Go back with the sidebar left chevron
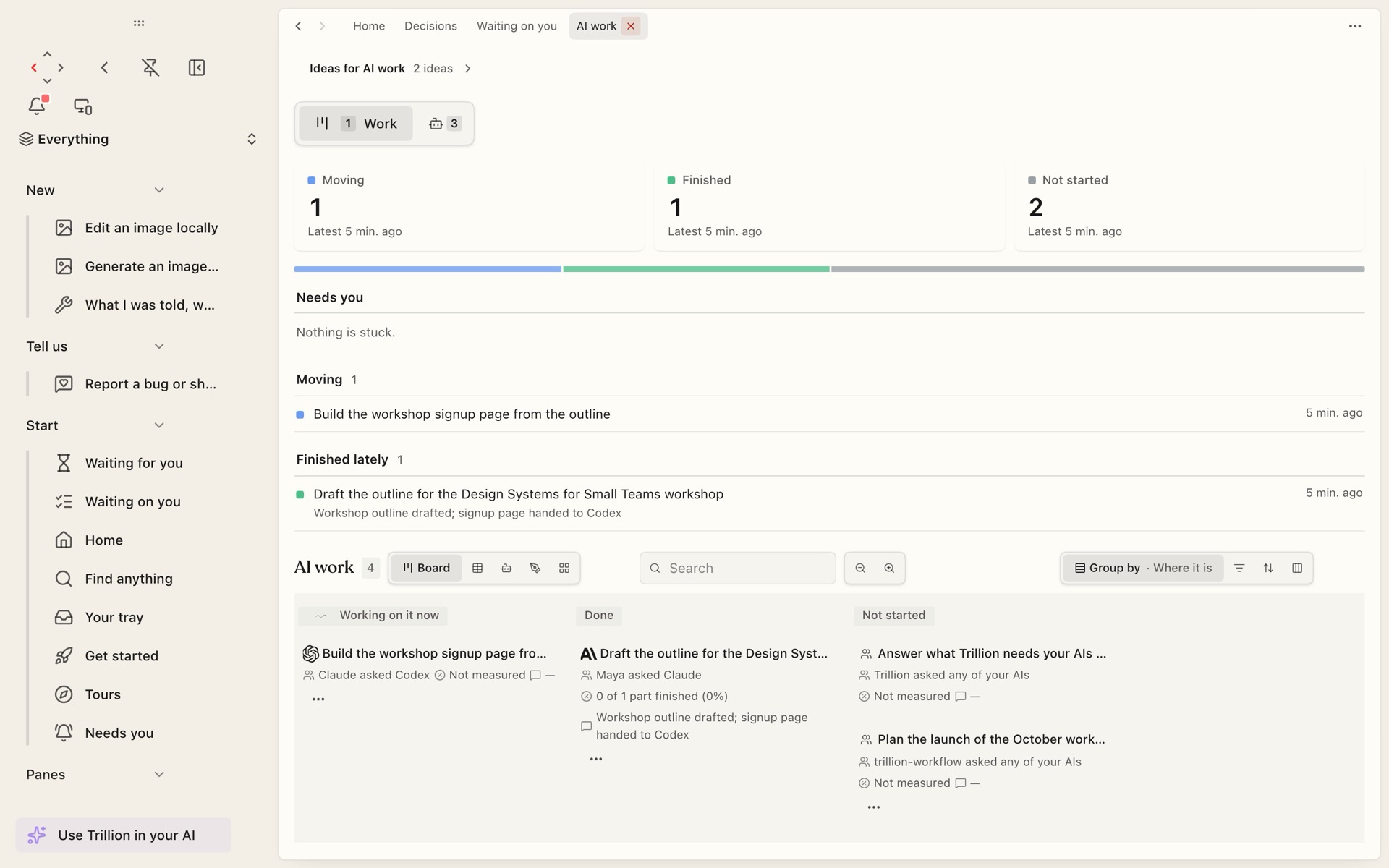Image resolution: width=1389 pixels, height=868 pixels. pyautogui.click(x=104, y=67)
